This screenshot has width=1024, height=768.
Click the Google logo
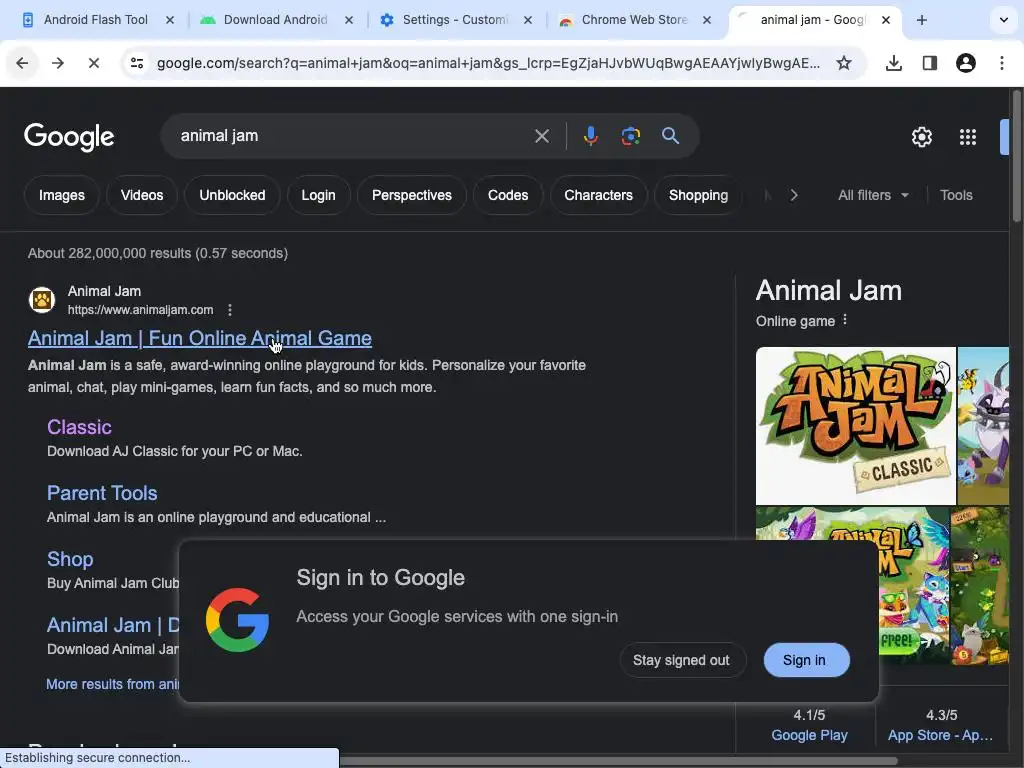(69, 137)
